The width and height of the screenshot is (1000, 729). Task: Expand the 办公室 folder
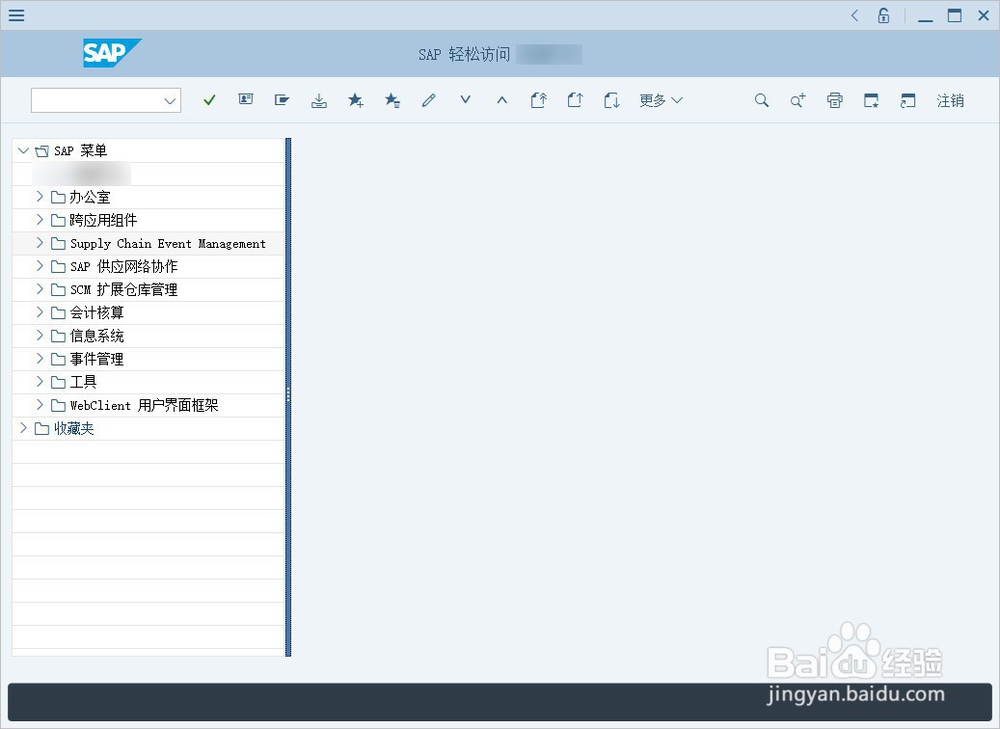(40, 196)
